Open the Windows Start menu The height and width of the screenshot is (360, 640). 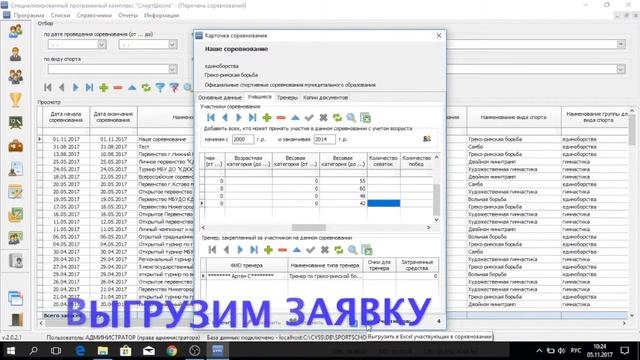11,351
